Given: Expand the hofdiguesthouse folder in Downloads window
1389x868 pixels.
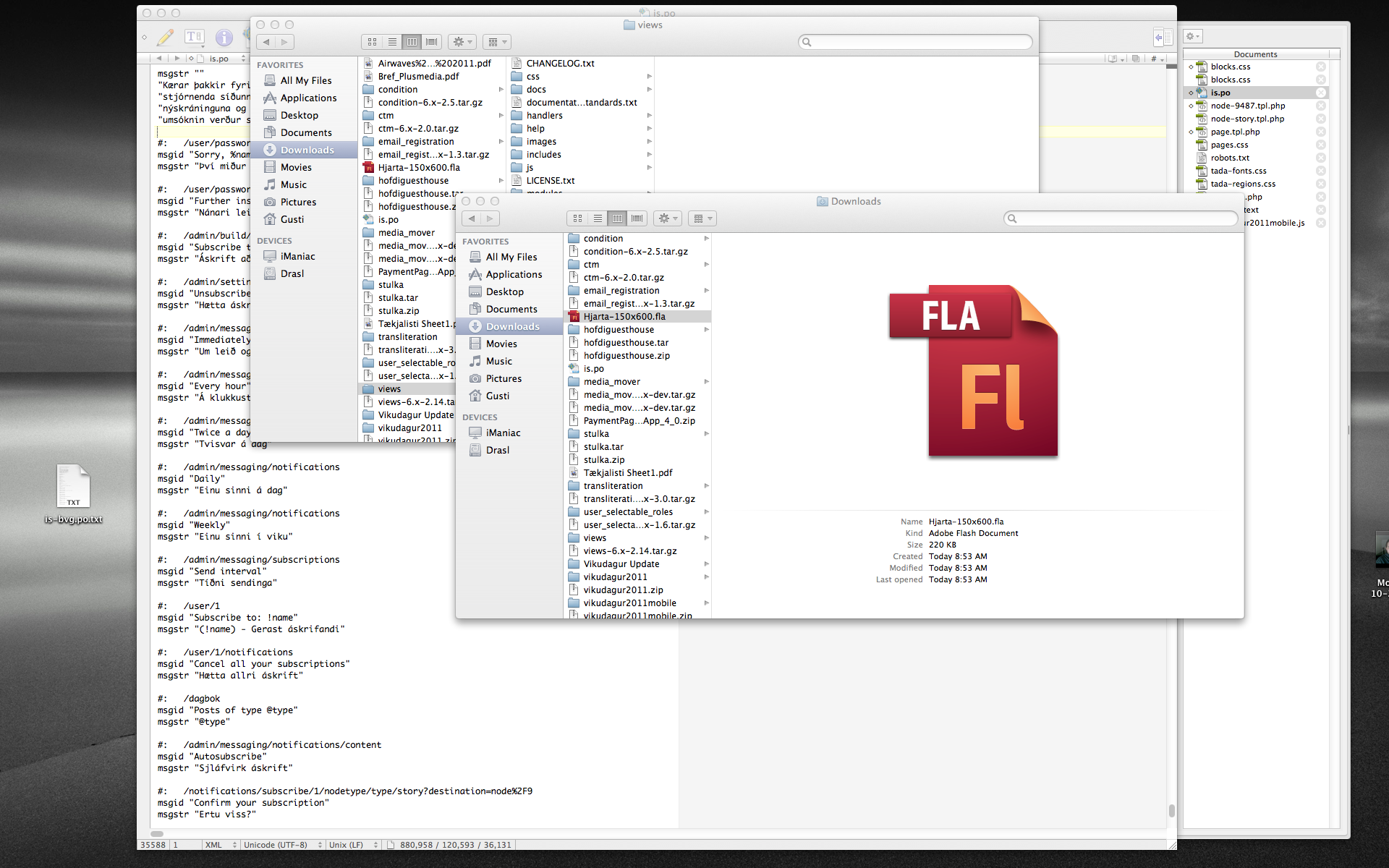Looking at the screenshot, I should pyautogui.click(x=707, y=330).
